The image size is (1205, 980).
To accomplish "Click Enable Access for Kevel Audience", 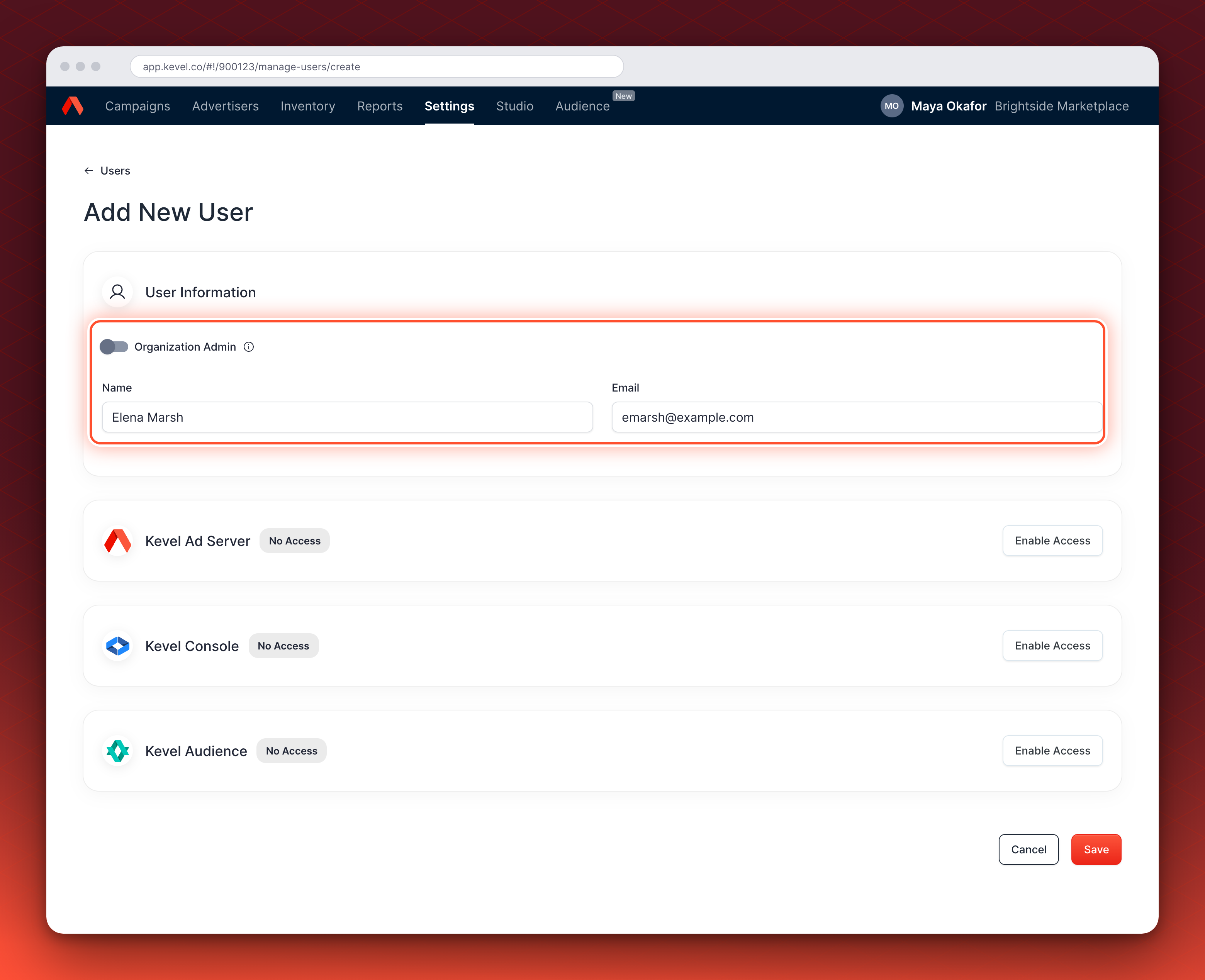I will click(x=1052, y=751).
